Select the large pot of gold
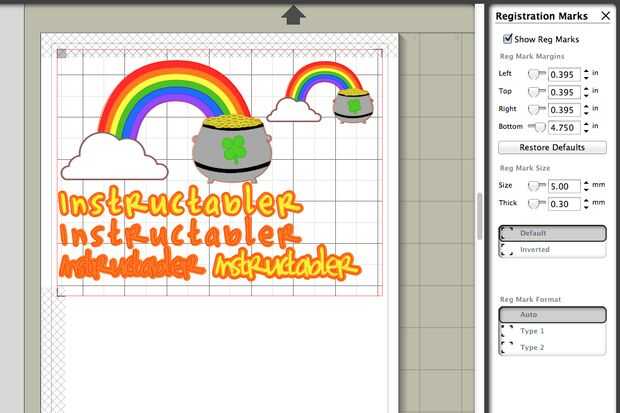The height and width of the screenshot is (413, 620). (232, 150)
